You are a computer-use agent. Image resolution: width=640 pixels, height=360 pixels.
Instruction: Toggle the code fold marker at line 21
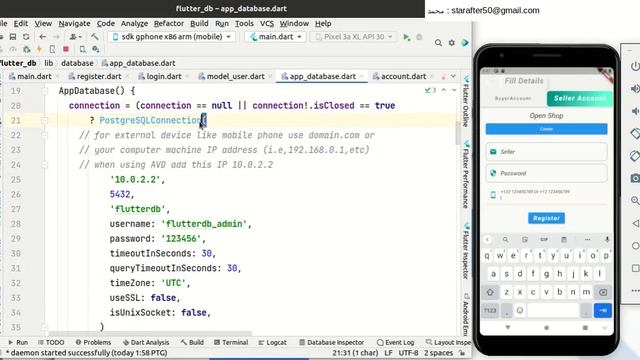tap(44, 120)
